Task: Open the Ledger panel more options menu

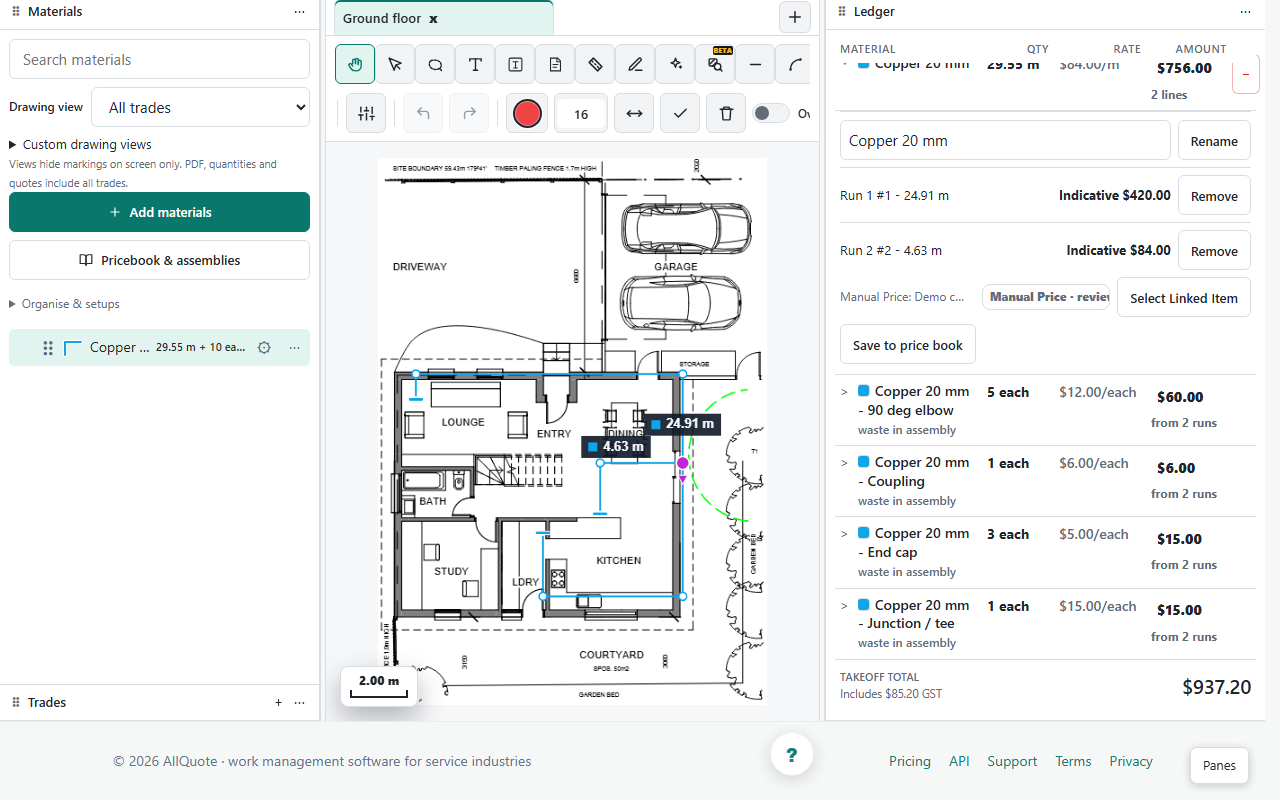Action: [x=1245, y=12]
